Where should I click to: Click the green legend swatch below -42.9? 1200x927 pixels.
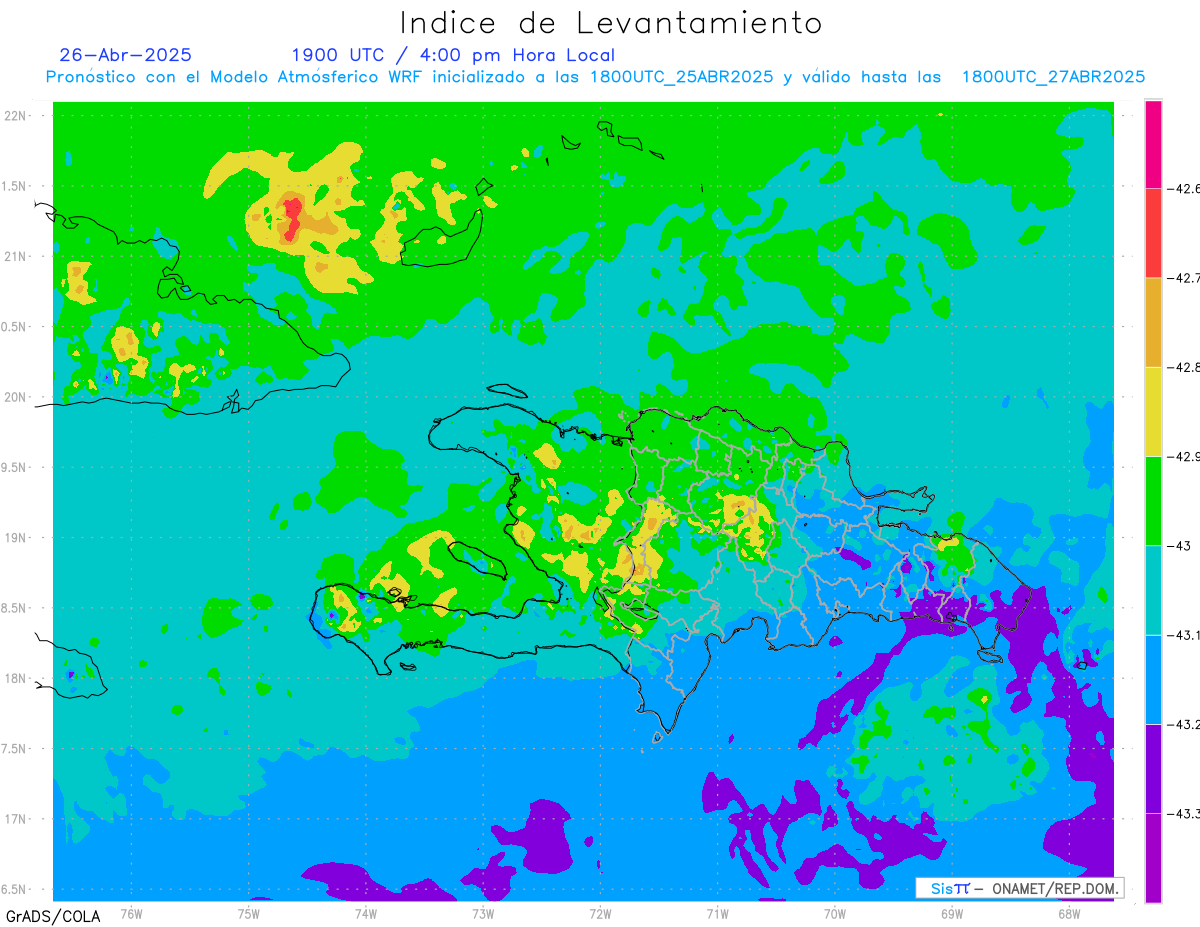coord(1153,500)
